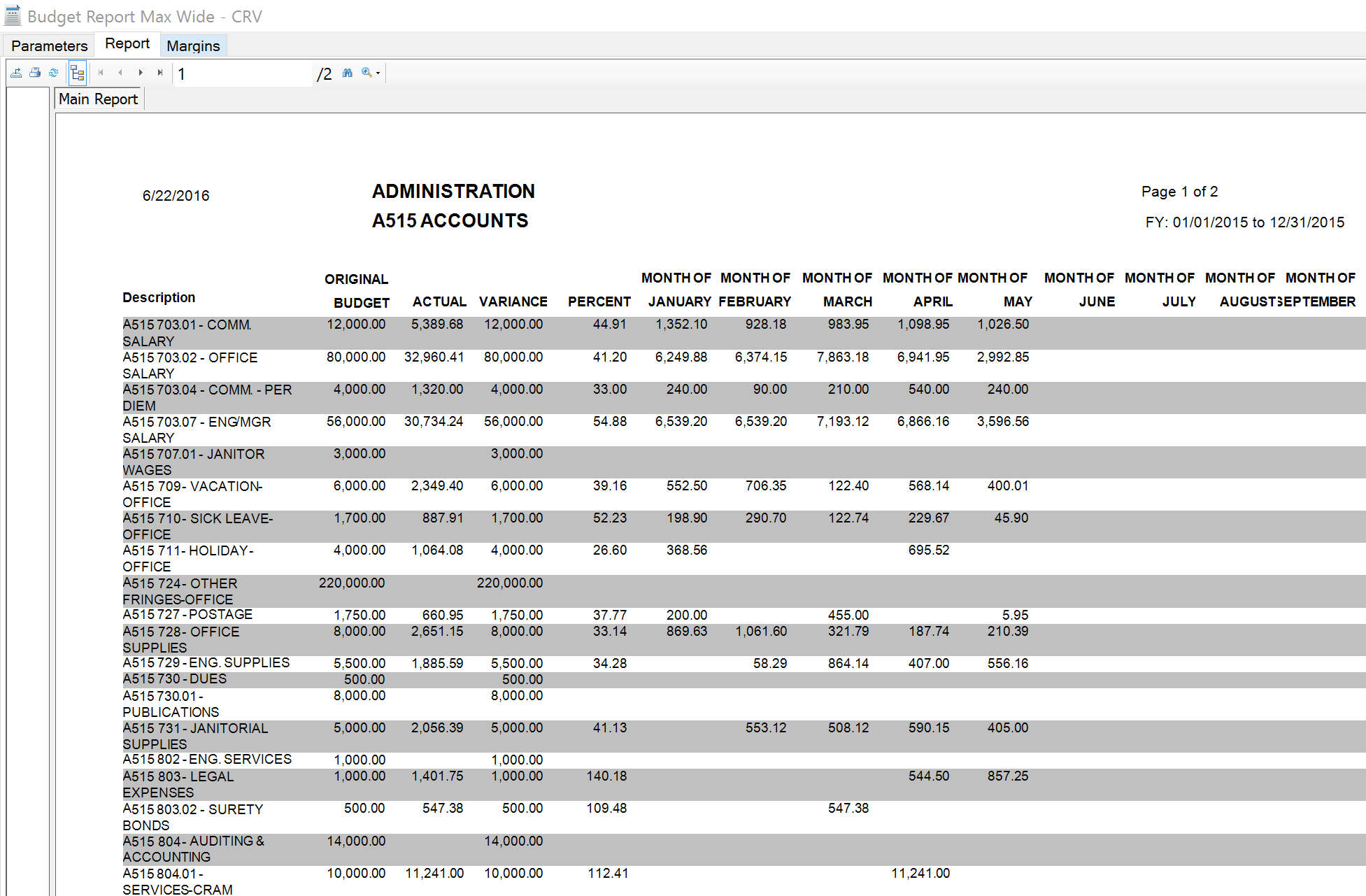
Task: Click January value 1,352.10
Action: point(681,325)
